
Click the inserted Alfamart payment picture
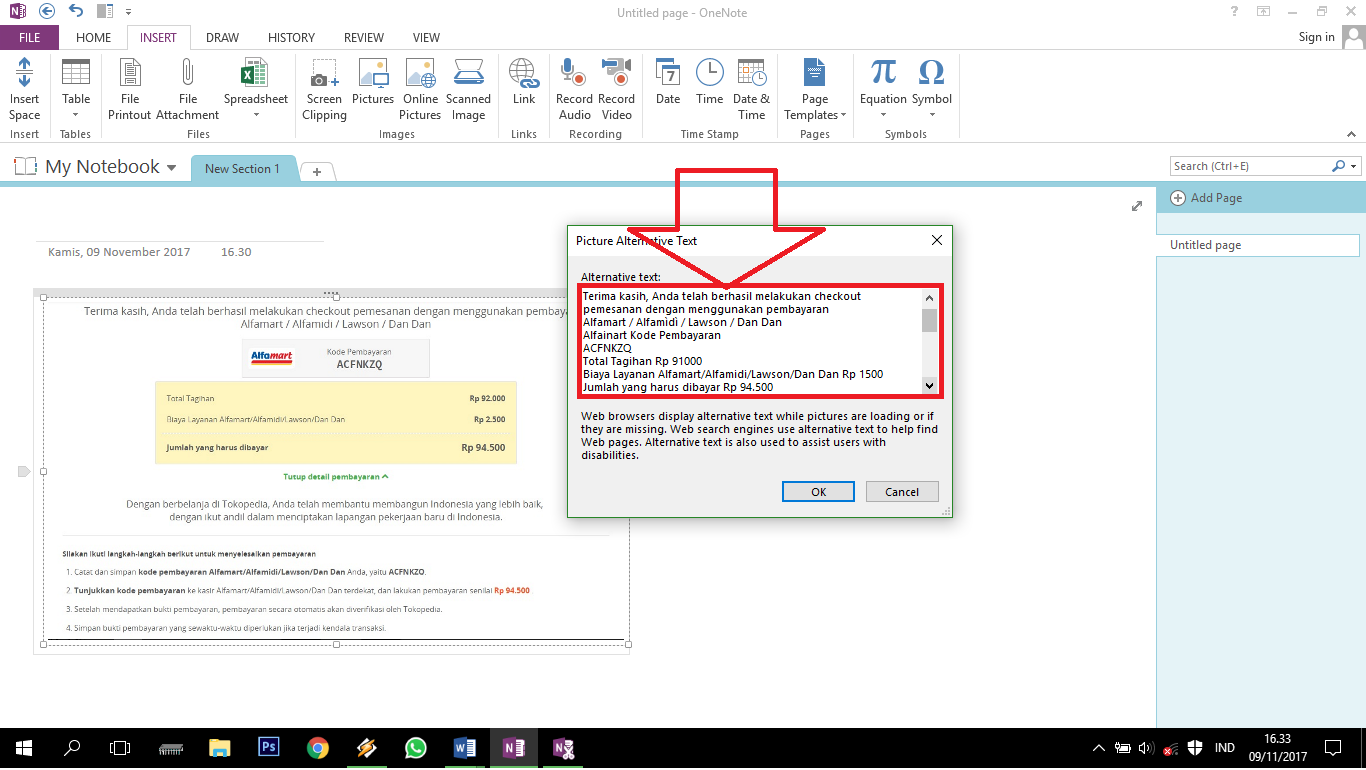[335, 470]
